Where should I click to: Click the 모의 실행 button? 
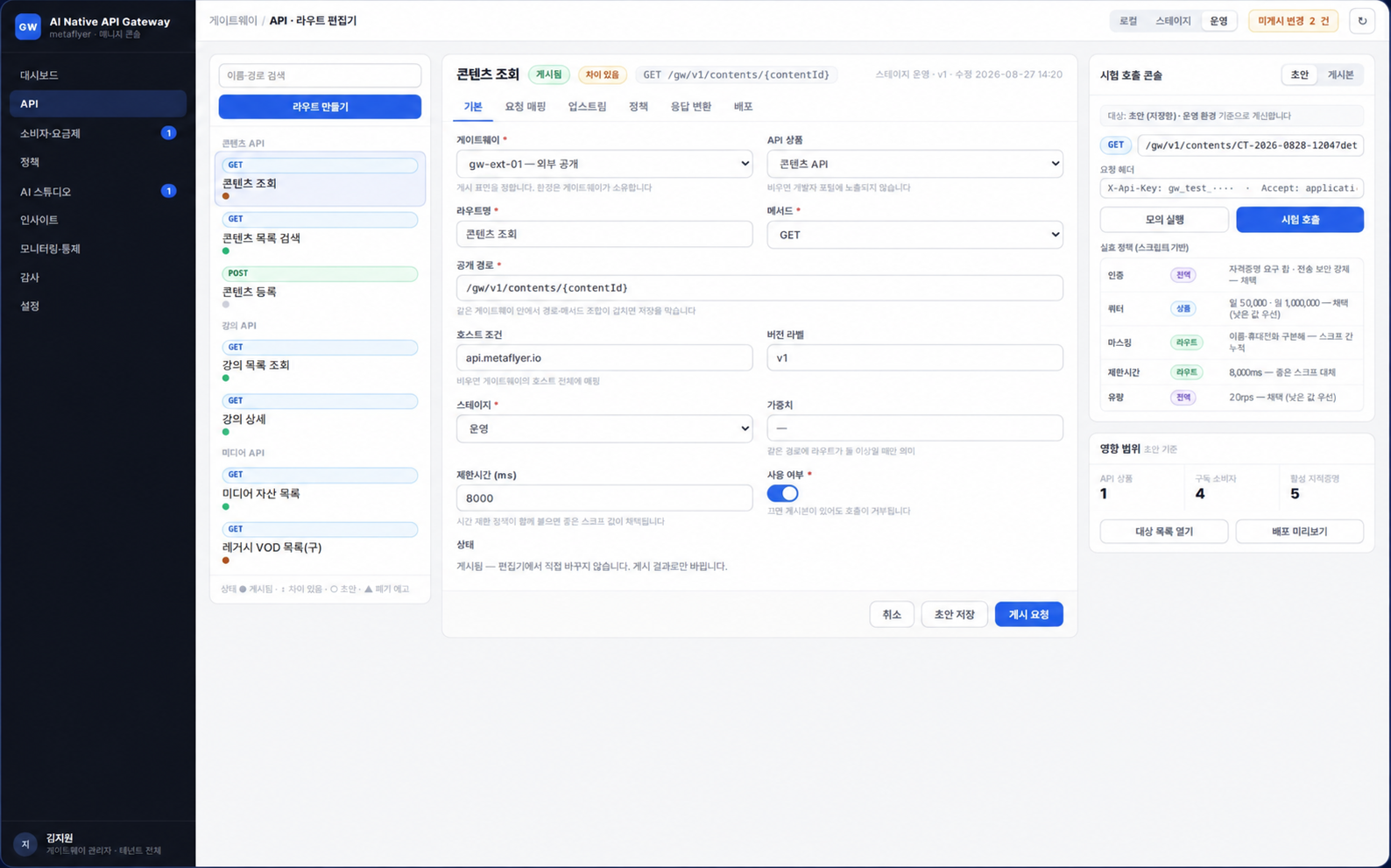(1164, 220)
